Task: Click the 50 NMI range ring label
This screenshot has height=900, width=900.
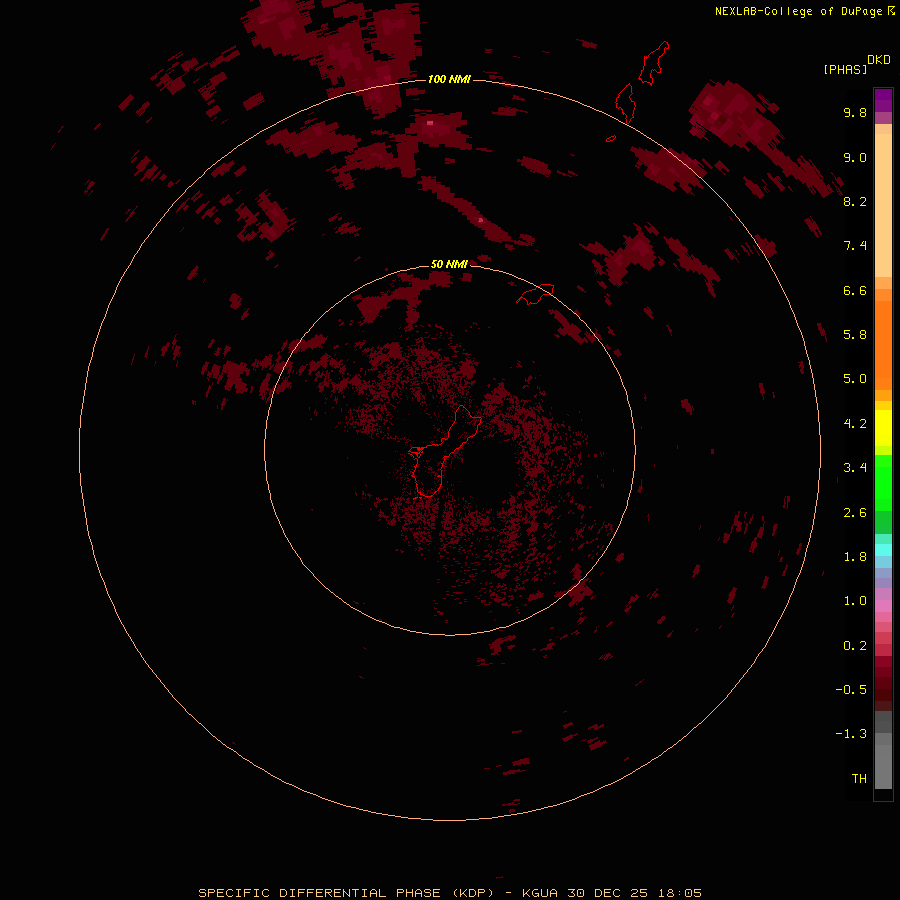Action: pos(449,264)
